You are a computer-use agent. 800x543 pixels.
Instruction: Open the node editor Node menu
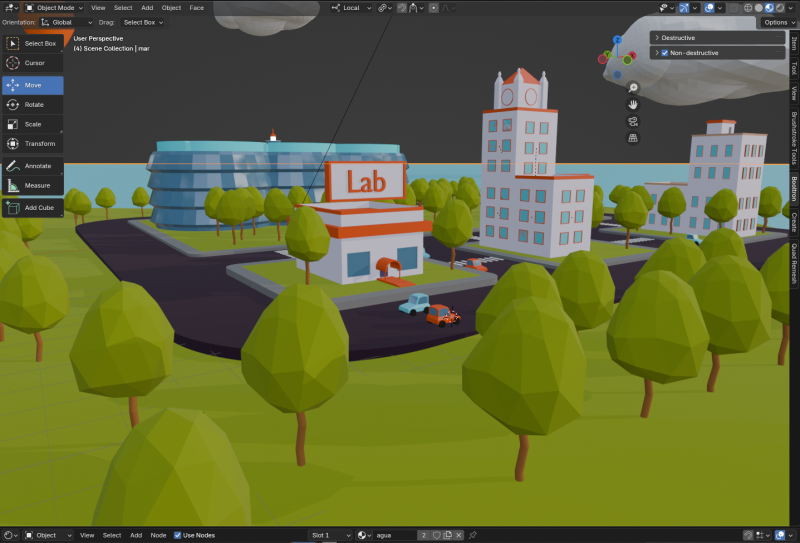(158, 535)
